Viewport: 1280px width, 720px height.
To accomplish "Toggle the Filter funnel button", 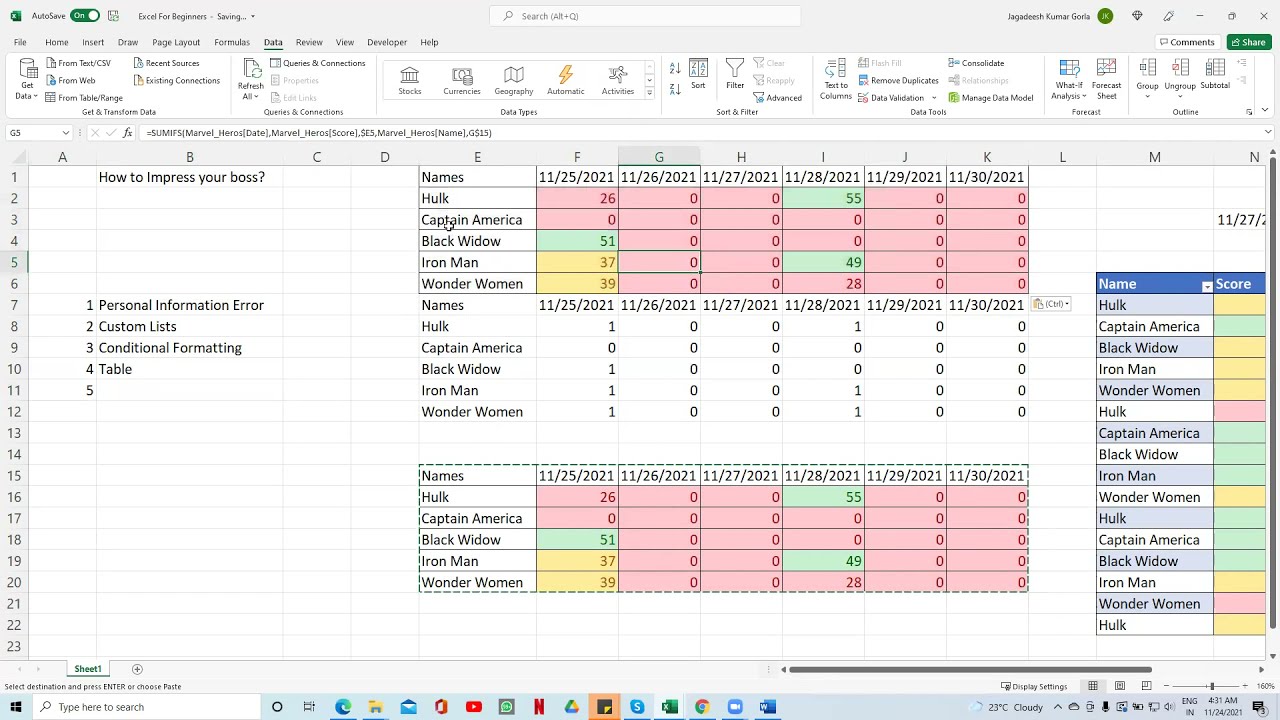I will pos(735,74).
